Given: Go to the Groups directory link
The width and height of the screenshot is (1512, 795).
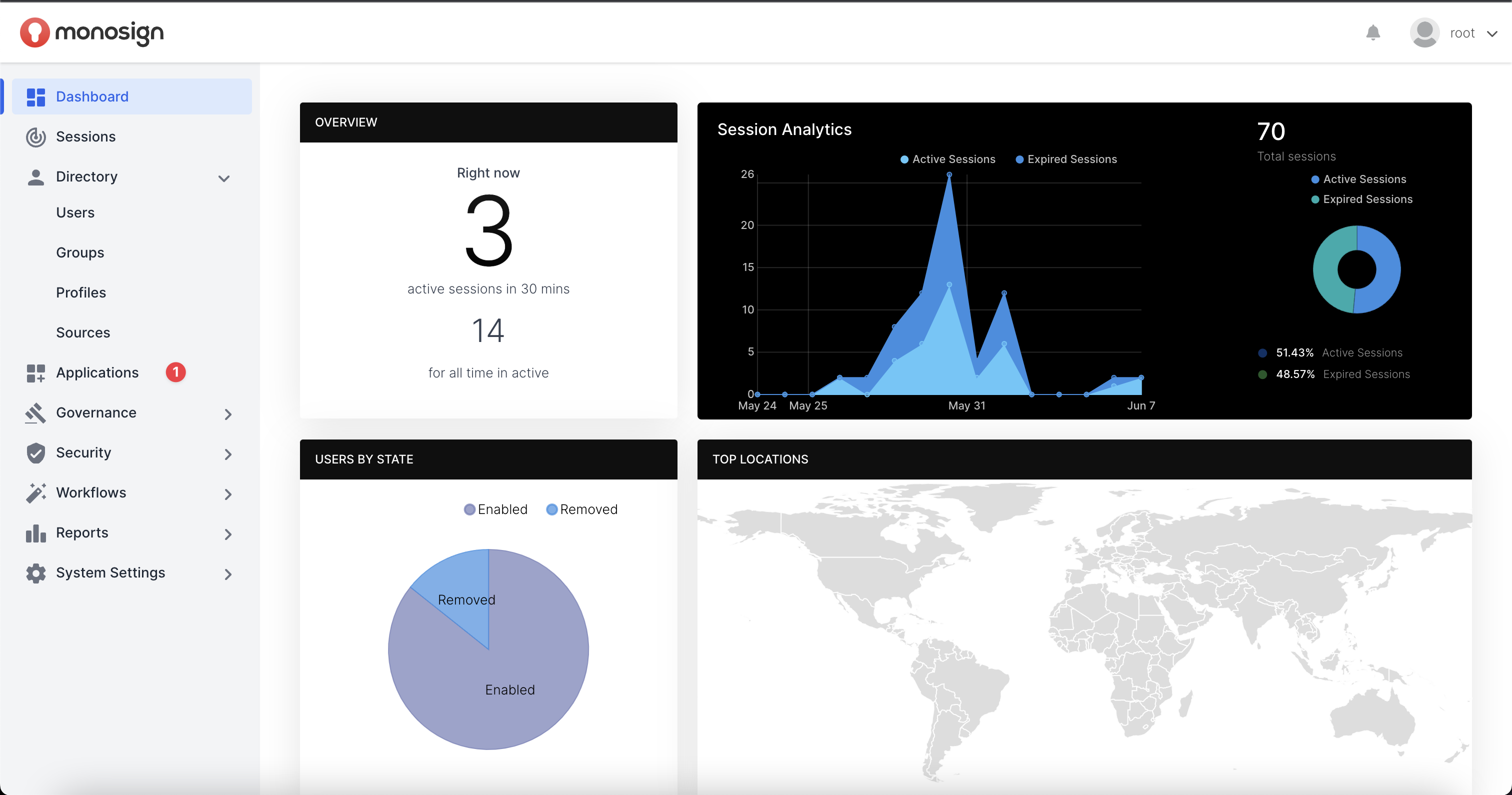Looking at the screenshot, I should 80,252.
